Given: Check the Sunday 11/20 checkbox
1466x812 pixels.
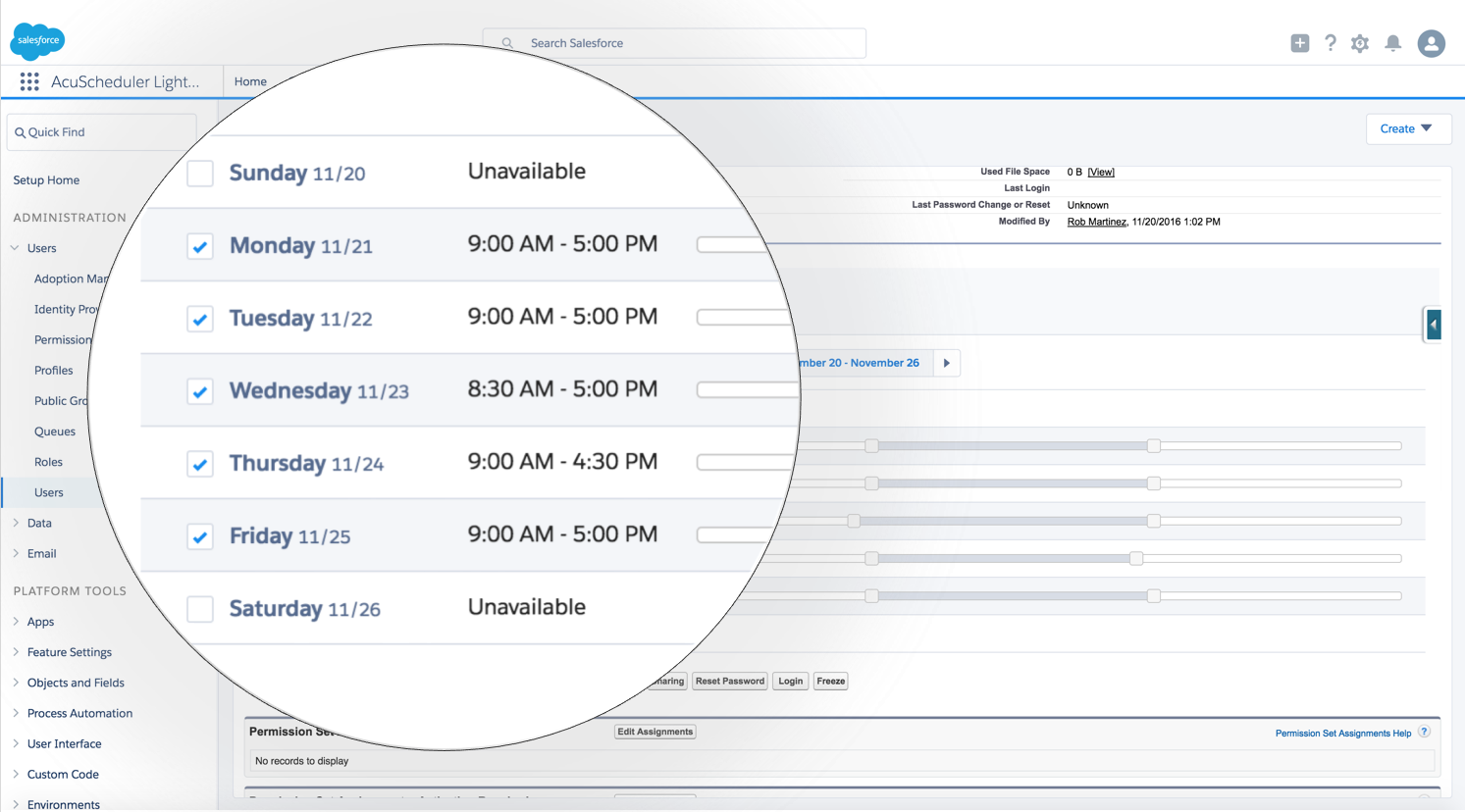Looking at the screenshot, I should pyautogui.click(x=200, y=174).
